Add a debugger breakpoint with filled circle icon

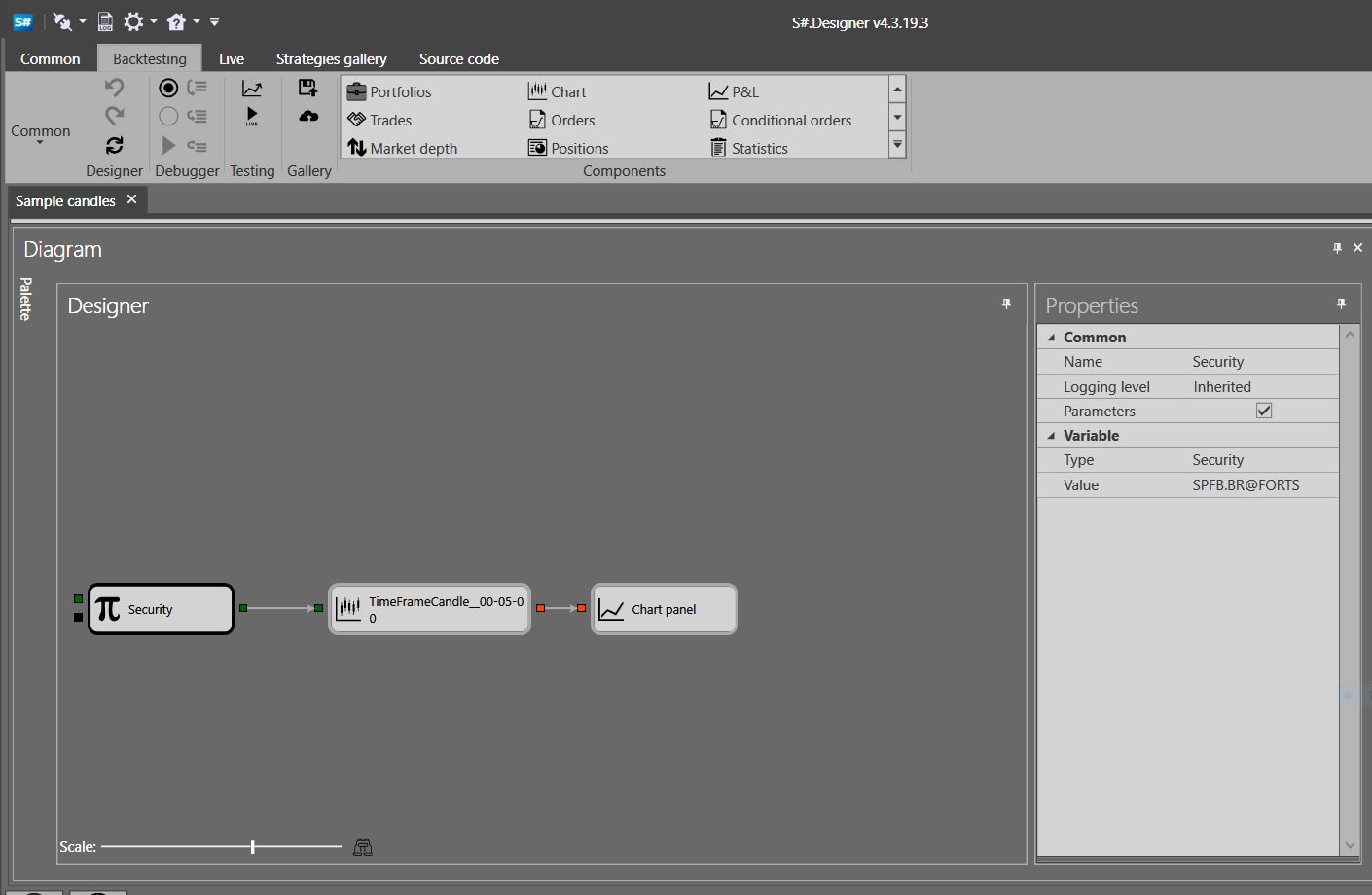click(x=168, y=89)
